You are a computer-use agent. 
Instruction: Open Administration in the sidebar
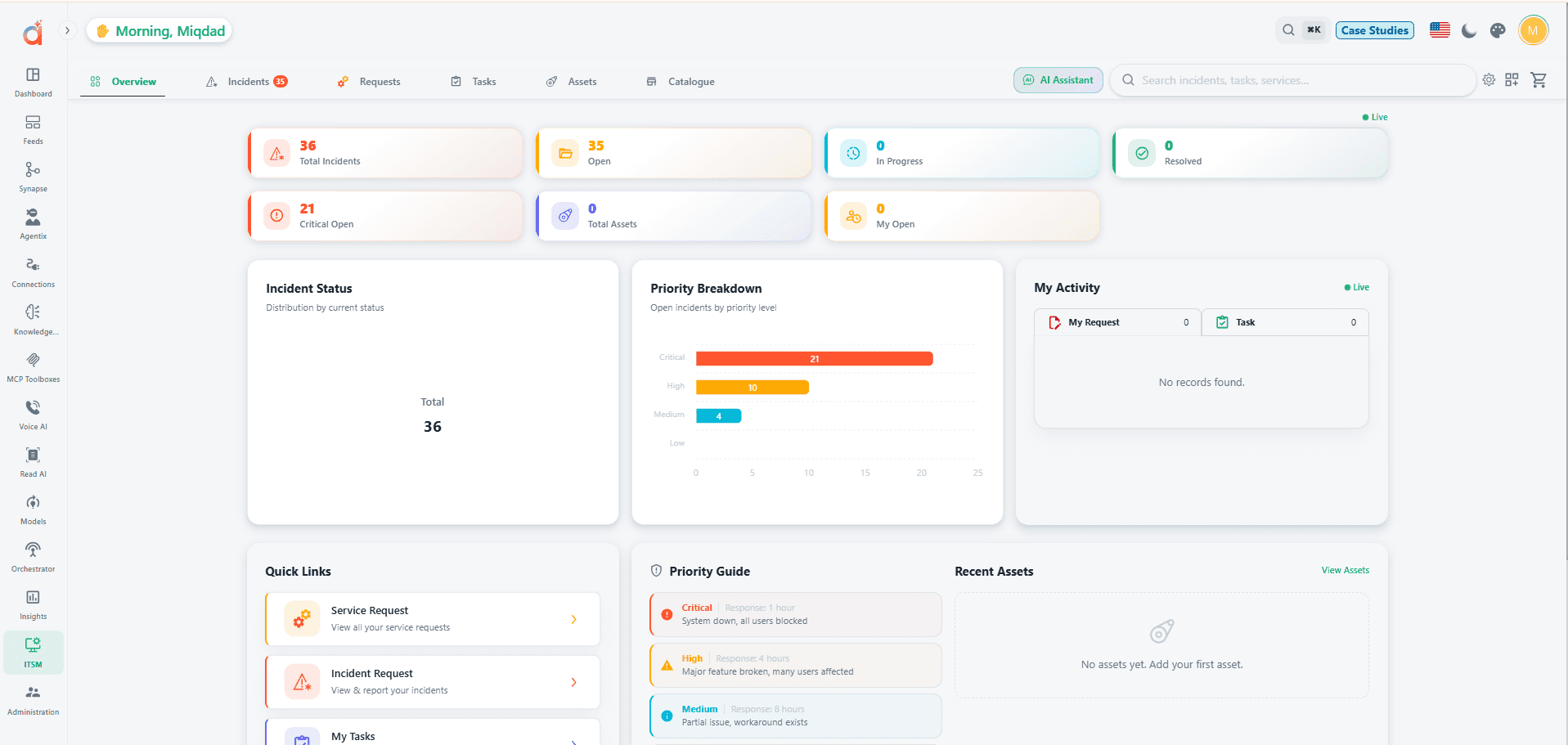pos(33,700)
